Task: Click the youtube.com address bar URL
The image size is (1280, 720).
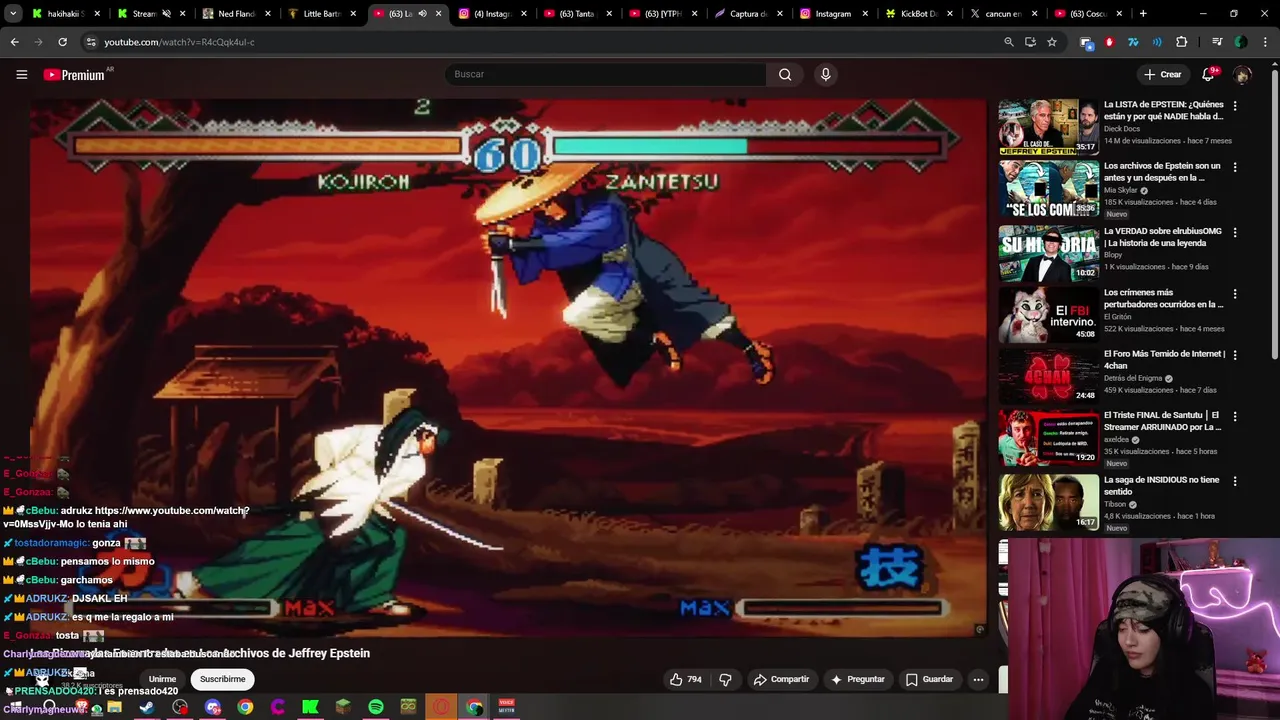Action: coord(179,42)
